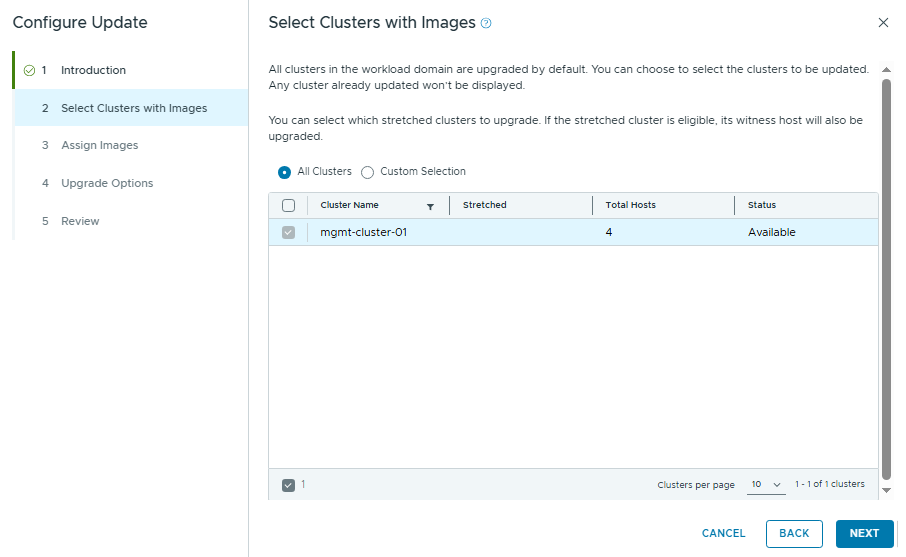Click the scroll down arrow icon
This screenshot has width=906, height=557.
tap(885, 490)
